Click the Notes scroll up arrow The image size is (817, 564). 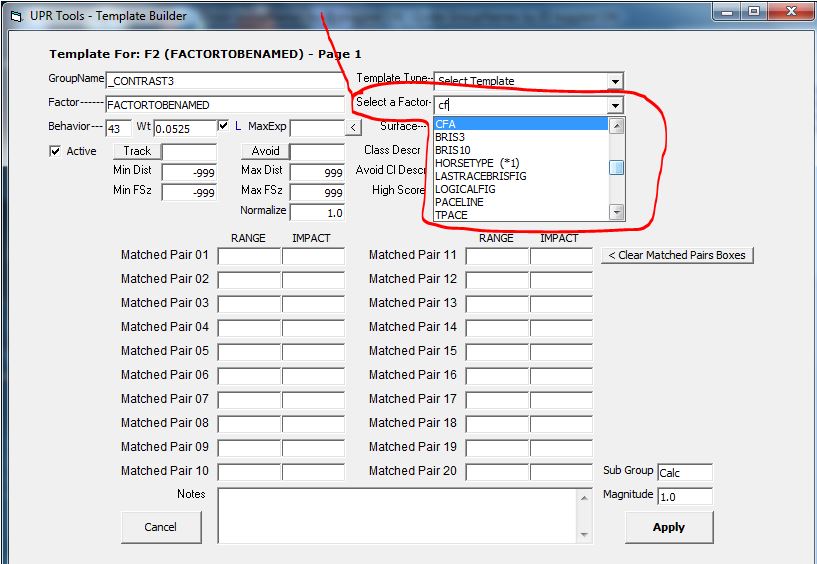584,498
